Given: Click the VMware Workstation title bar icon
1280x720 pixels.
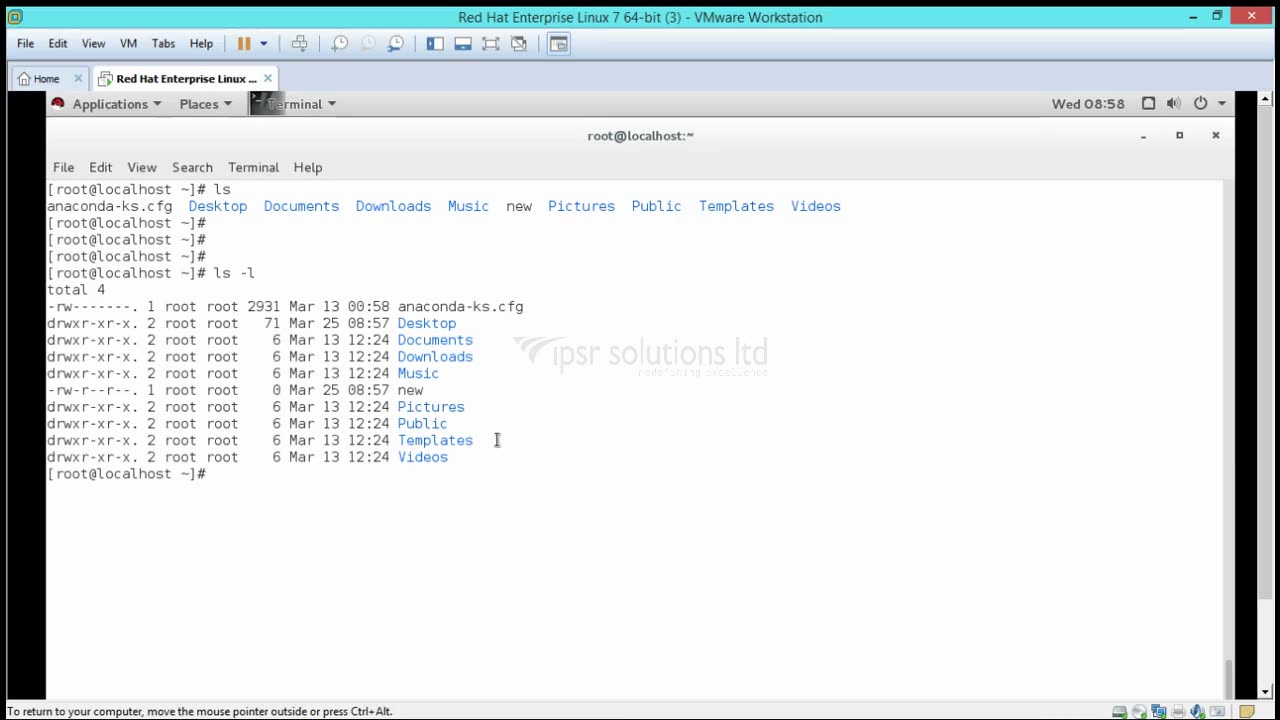Looking at the screenshot, I should click(15, 16).
